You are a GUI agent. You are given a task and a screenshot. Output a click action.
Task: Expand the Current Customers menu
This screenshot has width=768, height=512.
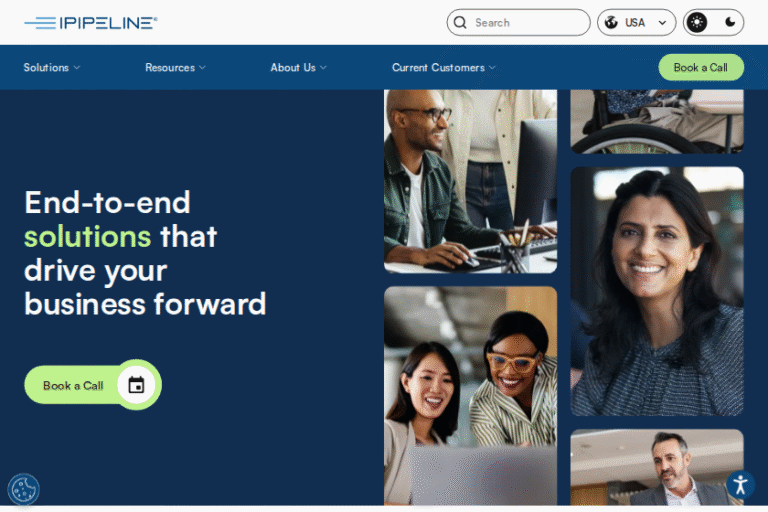coord(444,68)
